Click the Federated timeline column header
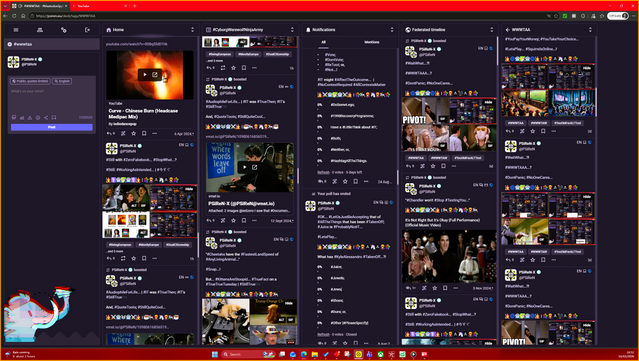Image resolution: width=639 pixels, height=361 pixels. [445, 30]
